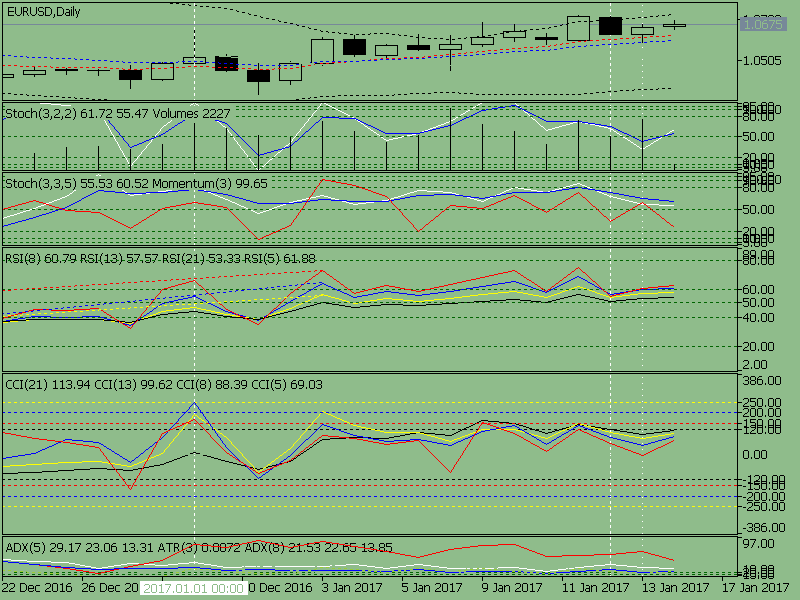800x600 pixels.
Task: Click the RSI(8) RSI(13) RSI(21) RSI(5) label
Action: [160, 259]
